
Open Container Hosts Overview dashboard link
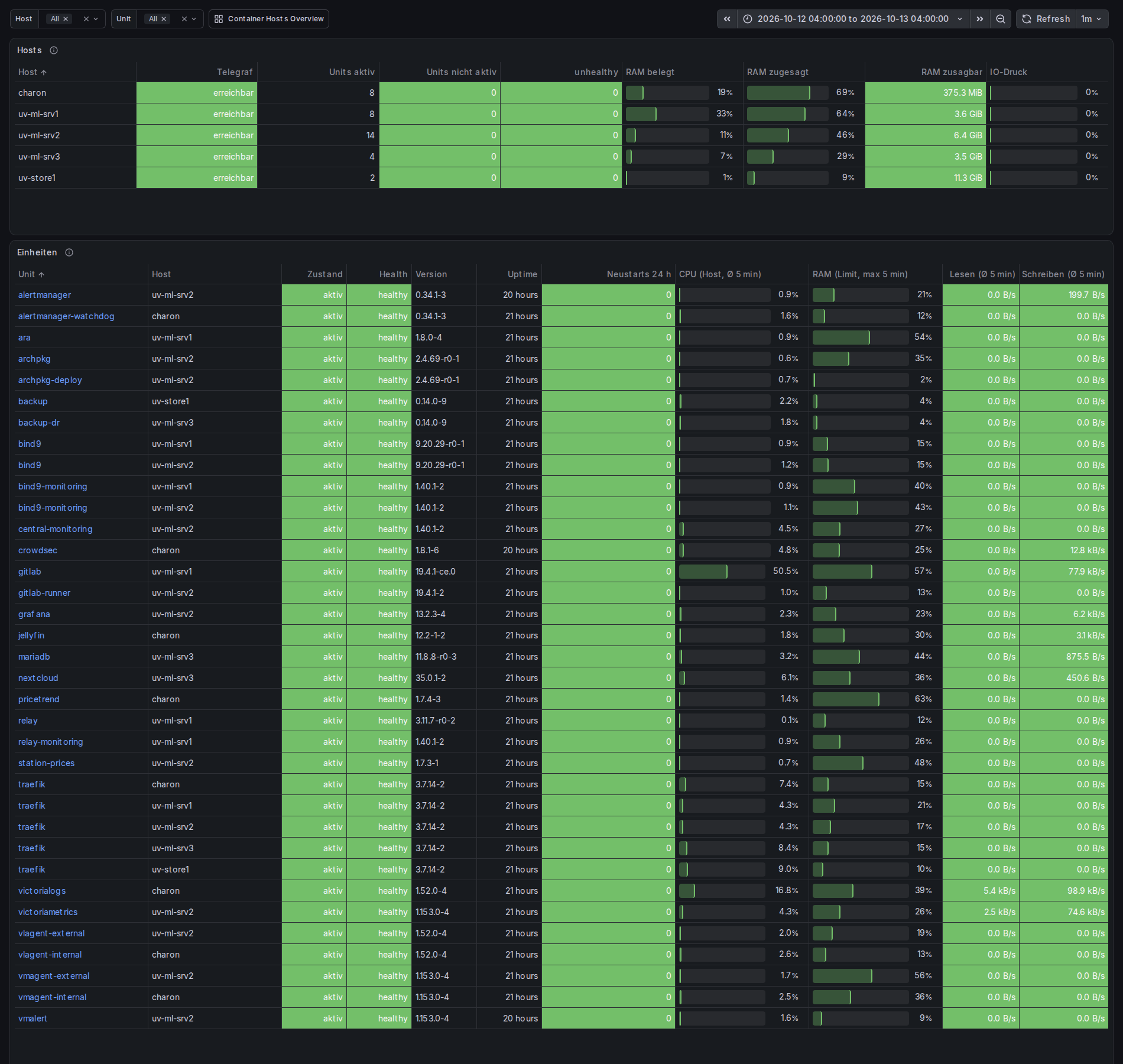click(x=269, y=19)
